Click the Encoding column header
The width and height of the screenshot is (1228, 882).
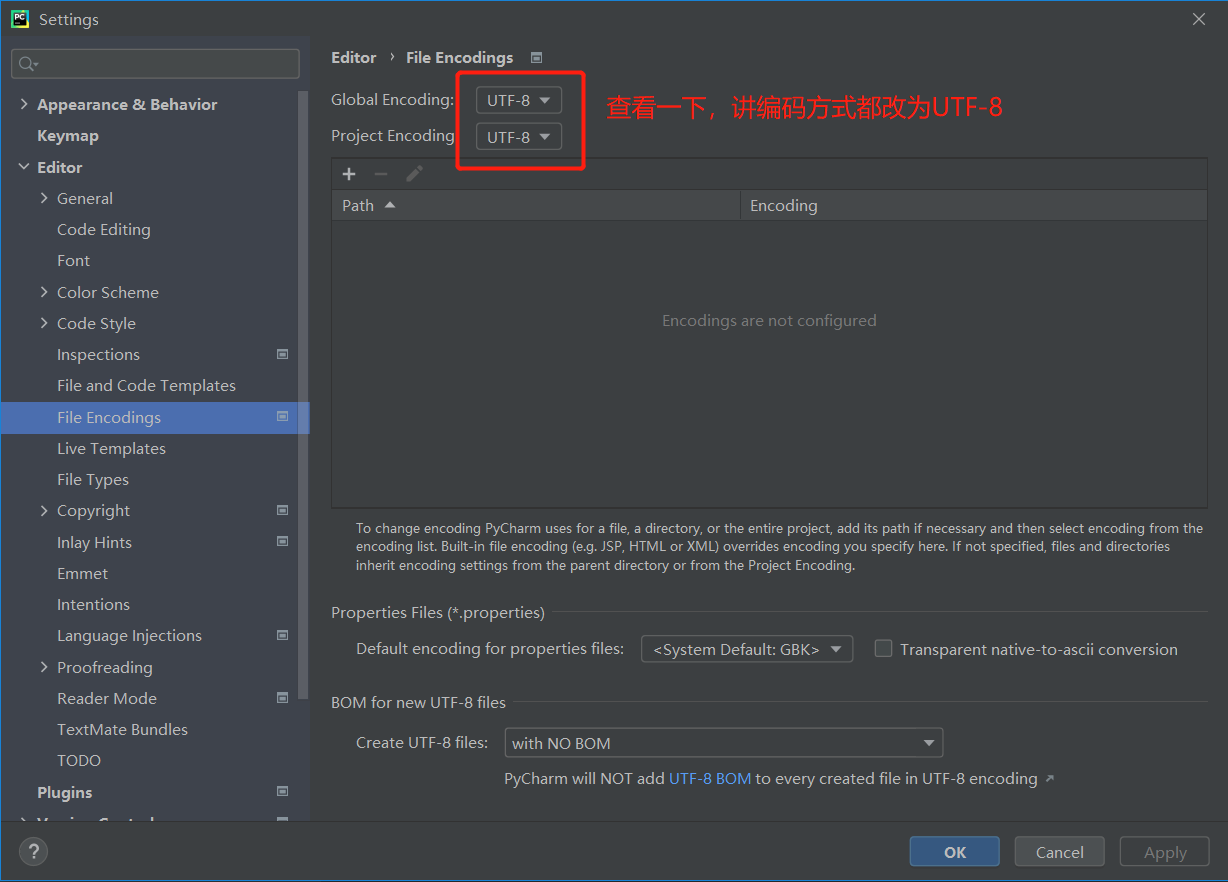973,205
